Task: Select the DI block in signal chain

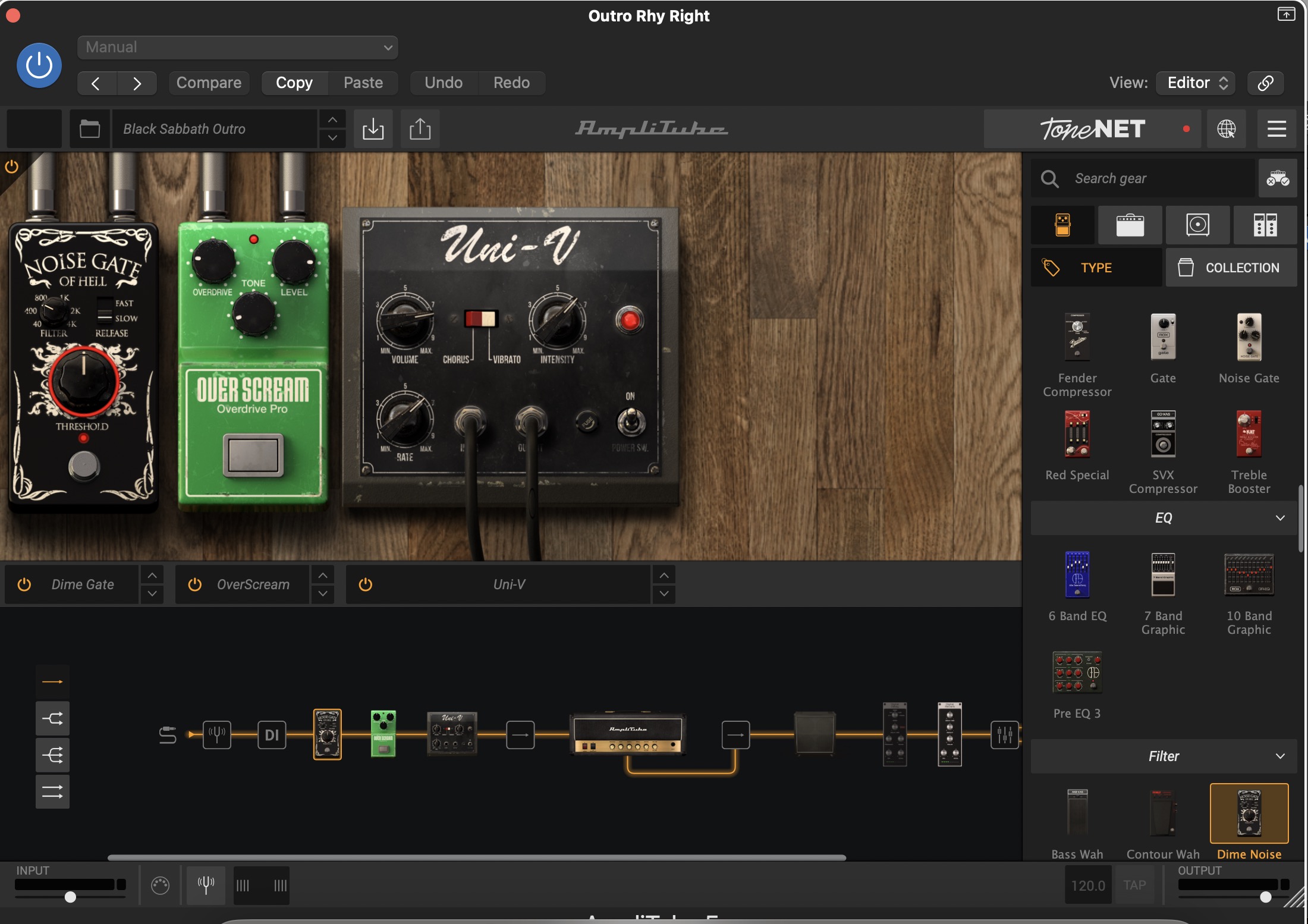Action: [272, 735]
